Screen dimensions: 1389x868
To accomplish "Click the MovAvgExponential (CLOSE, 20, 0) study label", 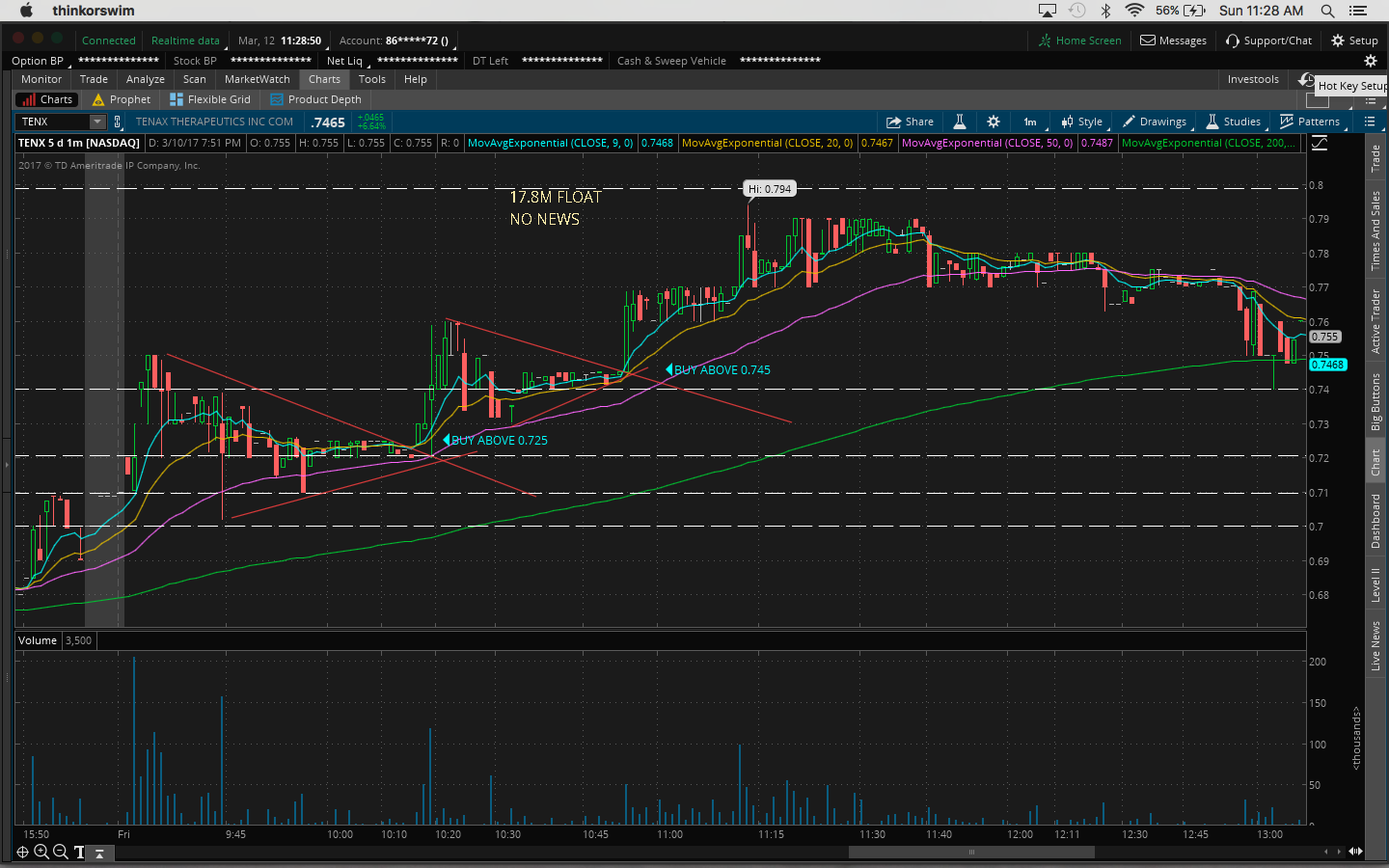I will pyautogui.click(x=767, y=143).
